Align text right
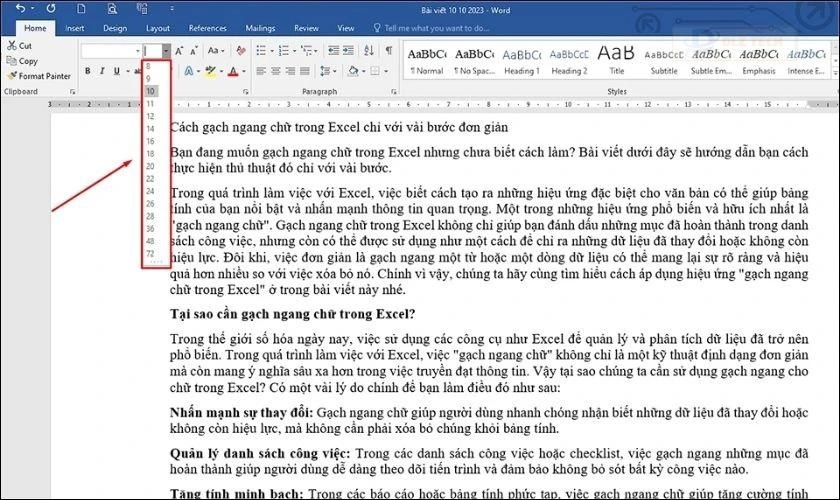The image size is (840, 500). pos(290,71)
